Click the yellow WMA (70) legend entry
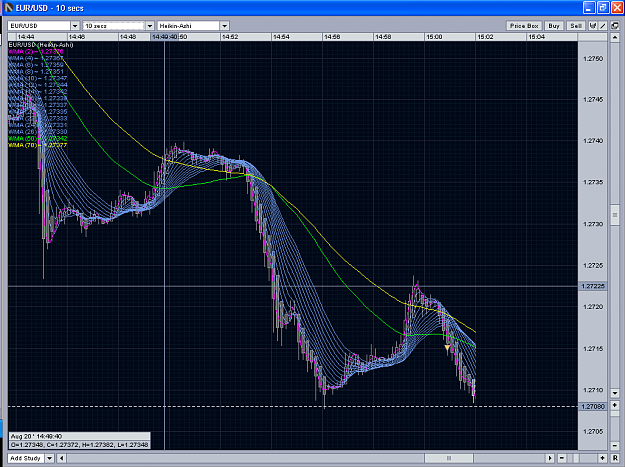Viewport: 625px width, 467px height. 38,145
